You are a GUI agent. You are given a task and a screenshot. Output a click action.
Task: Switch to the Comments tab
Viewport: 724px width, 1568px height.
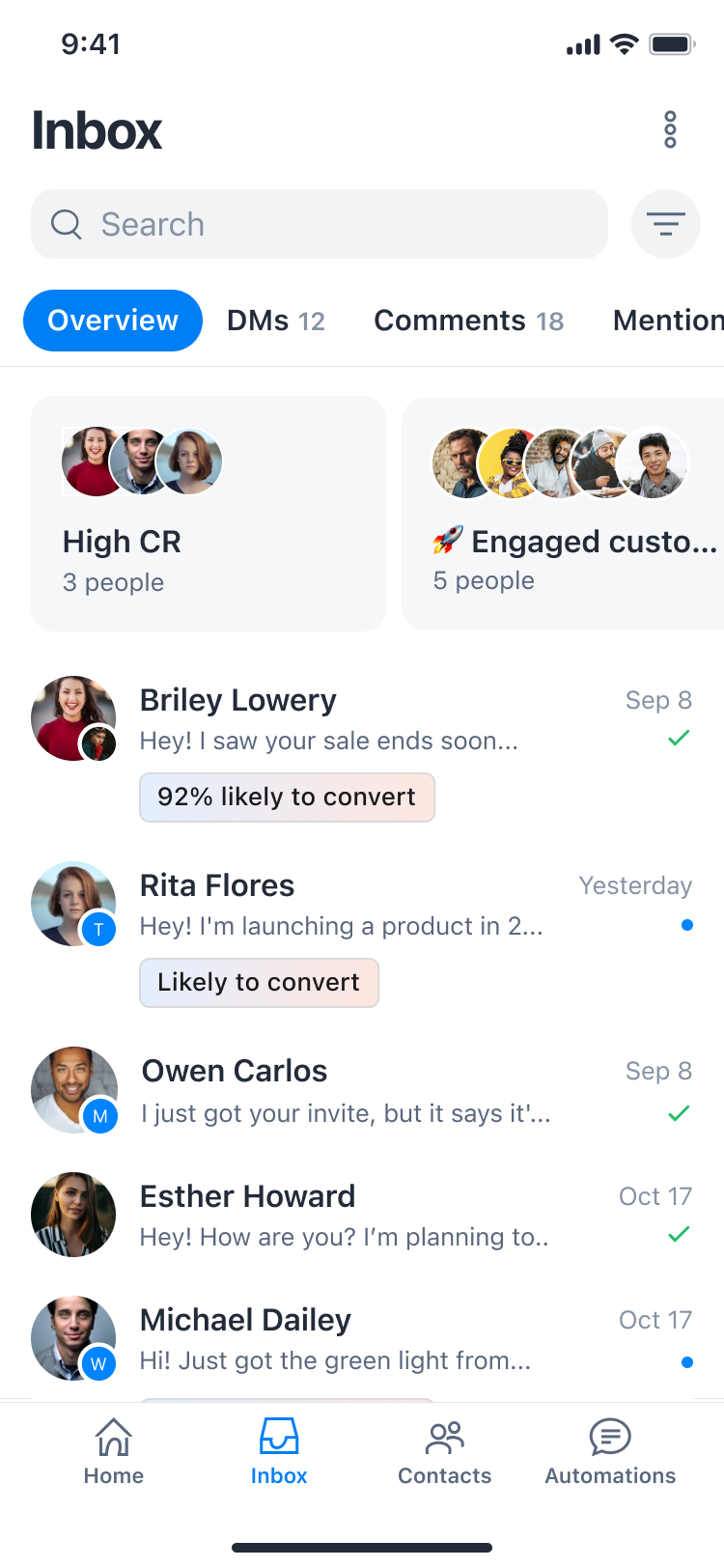coord(468,321)
